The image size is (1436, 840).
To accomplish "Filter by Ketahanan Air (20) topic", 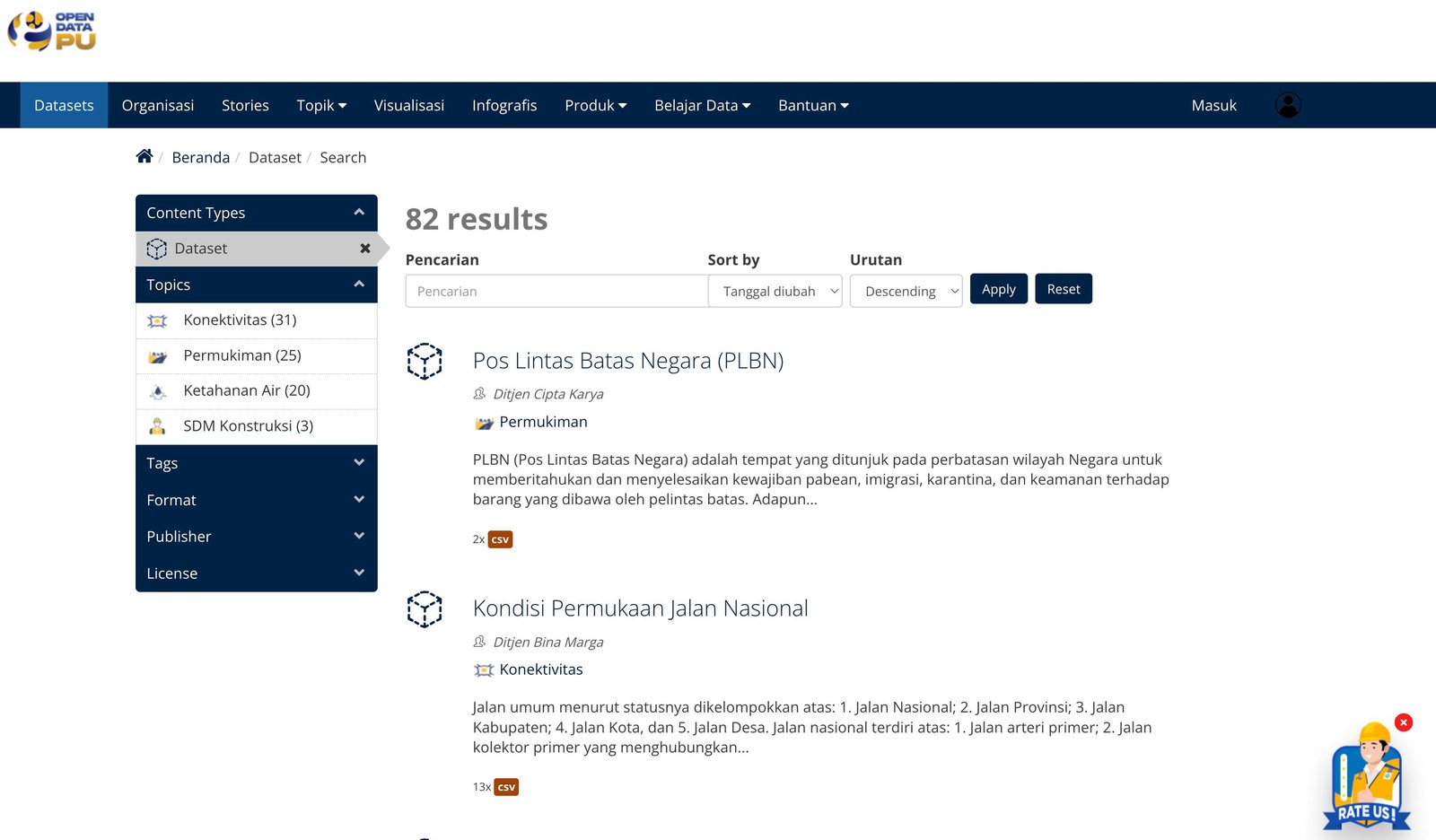I will point(247,390).
